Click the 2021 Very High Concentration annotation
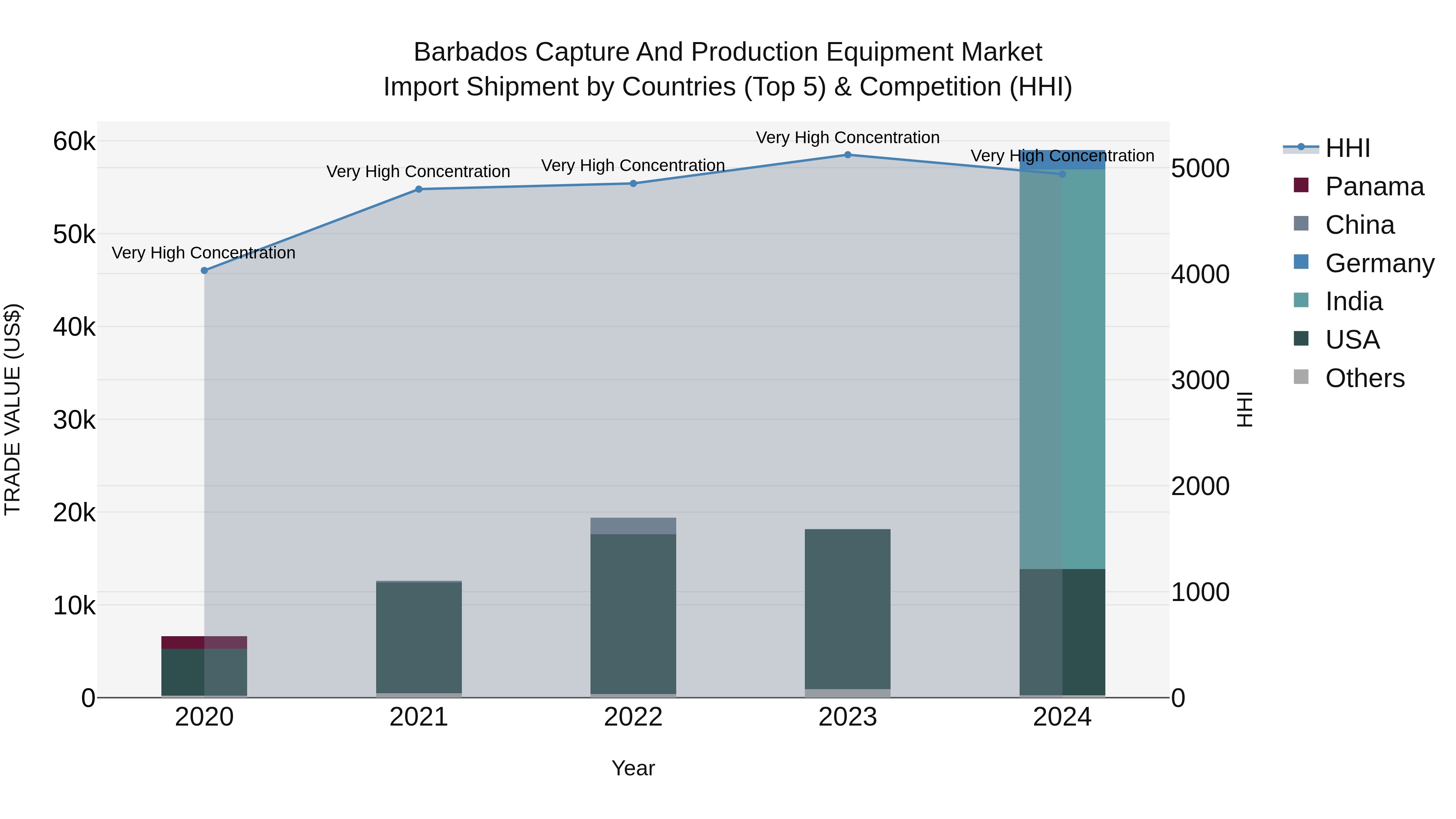Image resolution: width=1456 pixels, height=819 pixels. point(418,171)
